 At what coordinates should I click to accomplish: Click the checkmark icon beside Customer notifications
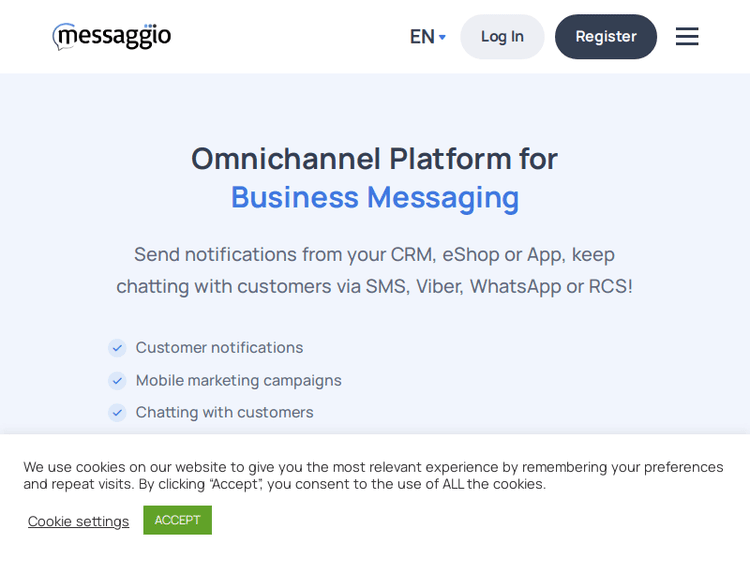117,348
